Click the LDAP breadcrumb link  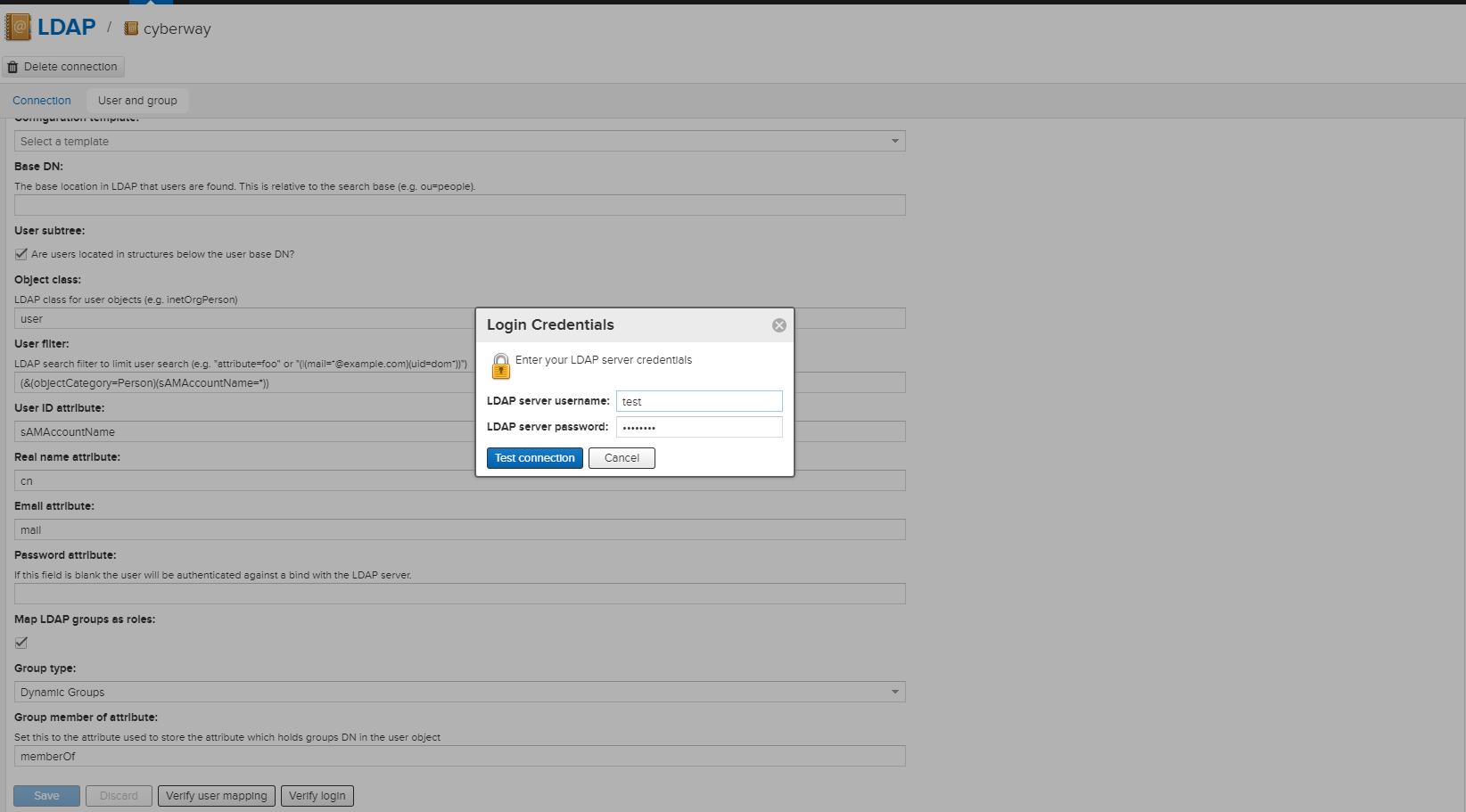tap(66, 28)
